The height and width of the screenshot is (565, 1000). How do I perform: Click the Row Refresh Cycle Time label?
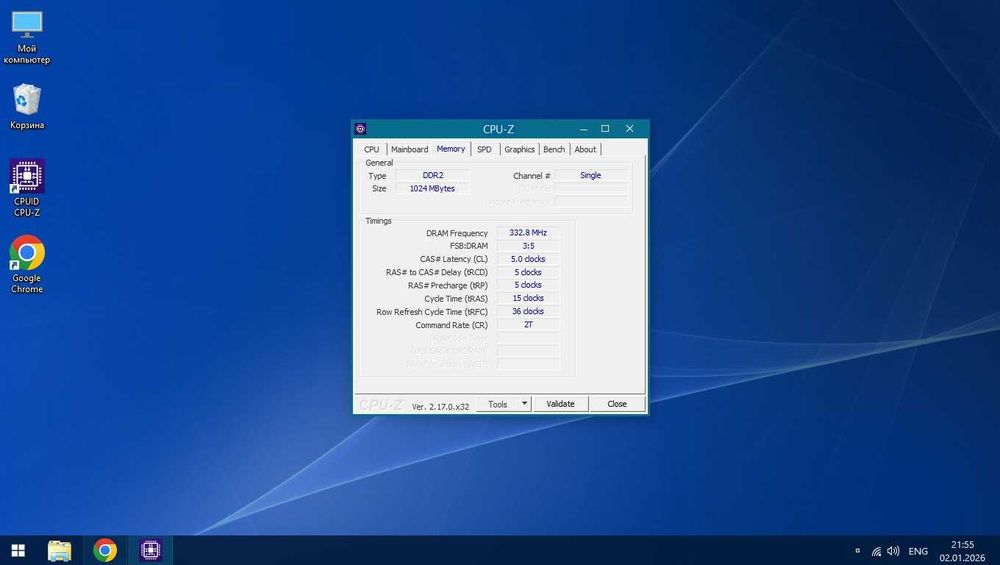(x=432, y=312)
